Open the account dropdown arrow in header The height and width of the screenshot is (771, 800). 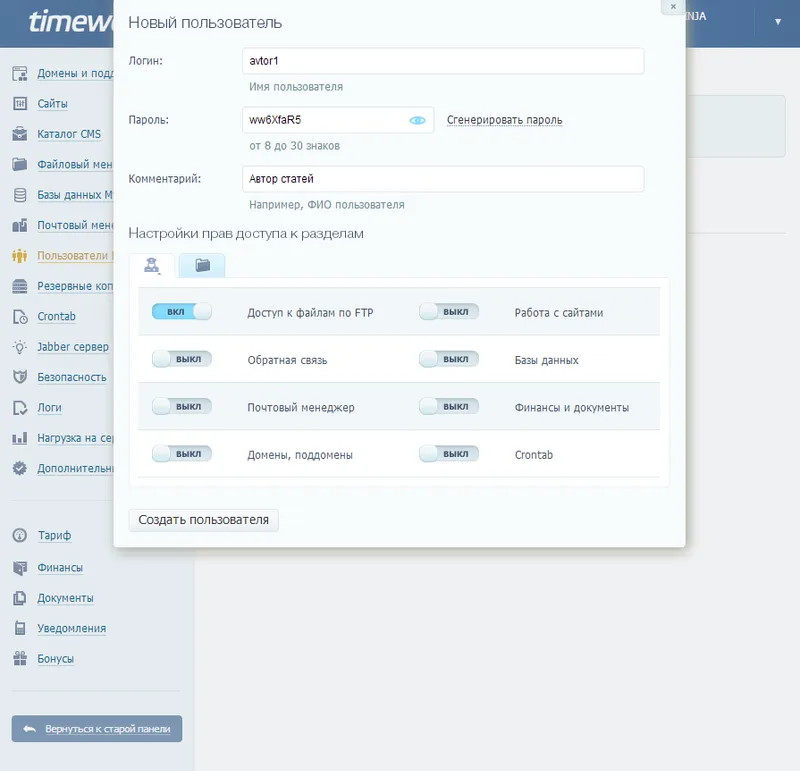(x=778, y=22)
